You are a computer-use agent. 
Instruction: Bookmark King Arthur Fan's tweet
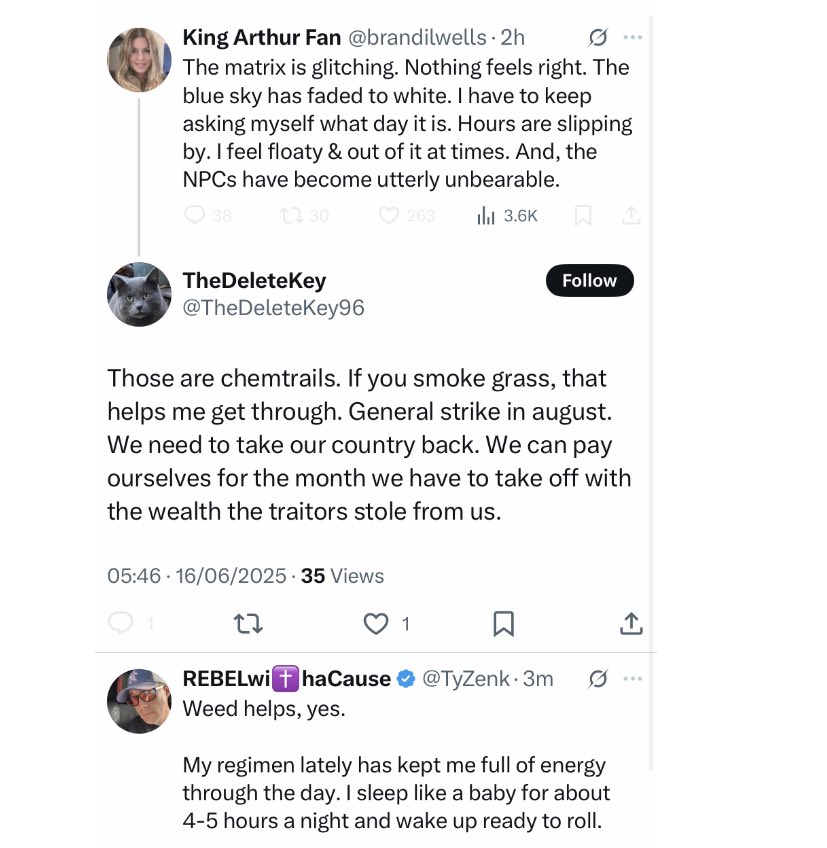(x=582, y=215)
